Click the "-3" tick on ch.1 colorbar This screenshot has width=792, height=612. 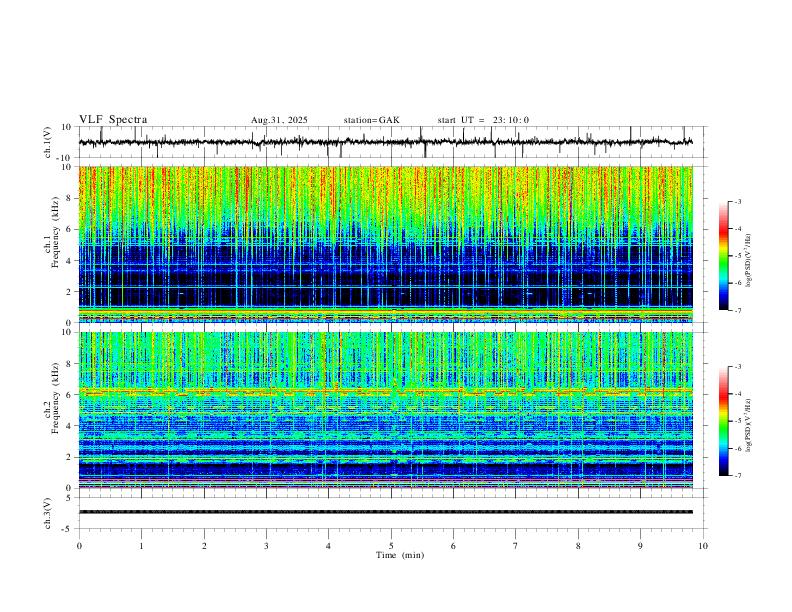737,201
